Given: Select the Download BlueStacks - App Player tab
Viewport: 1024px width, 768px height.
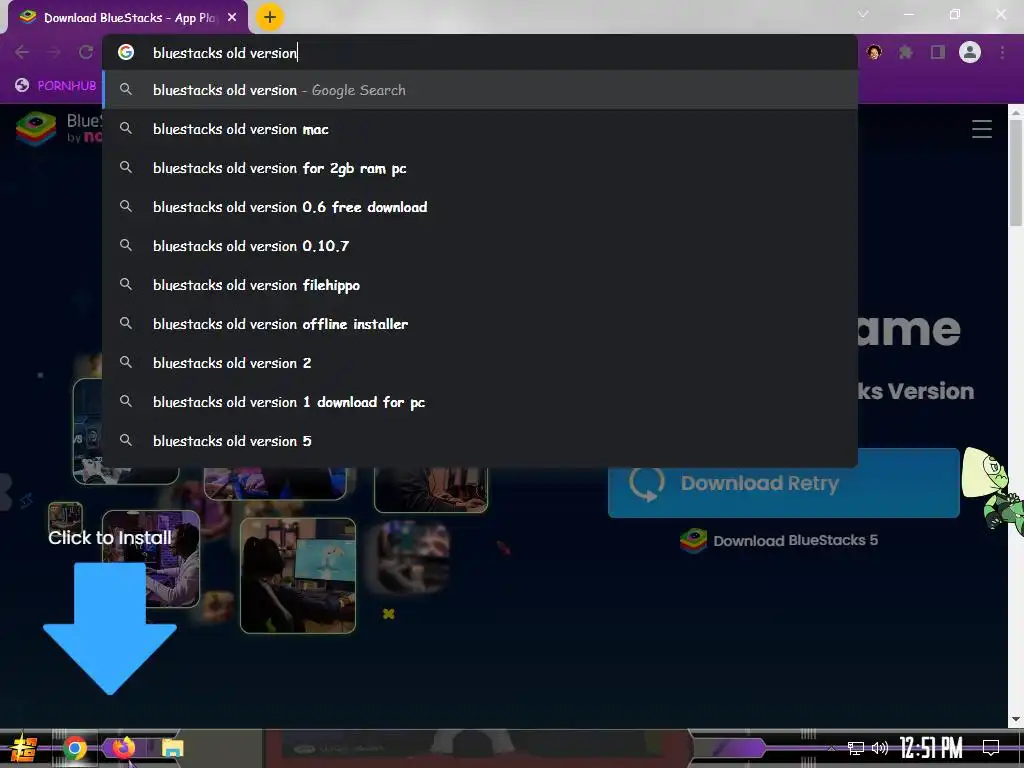Looking at the screenshot, I should [128, 18].
